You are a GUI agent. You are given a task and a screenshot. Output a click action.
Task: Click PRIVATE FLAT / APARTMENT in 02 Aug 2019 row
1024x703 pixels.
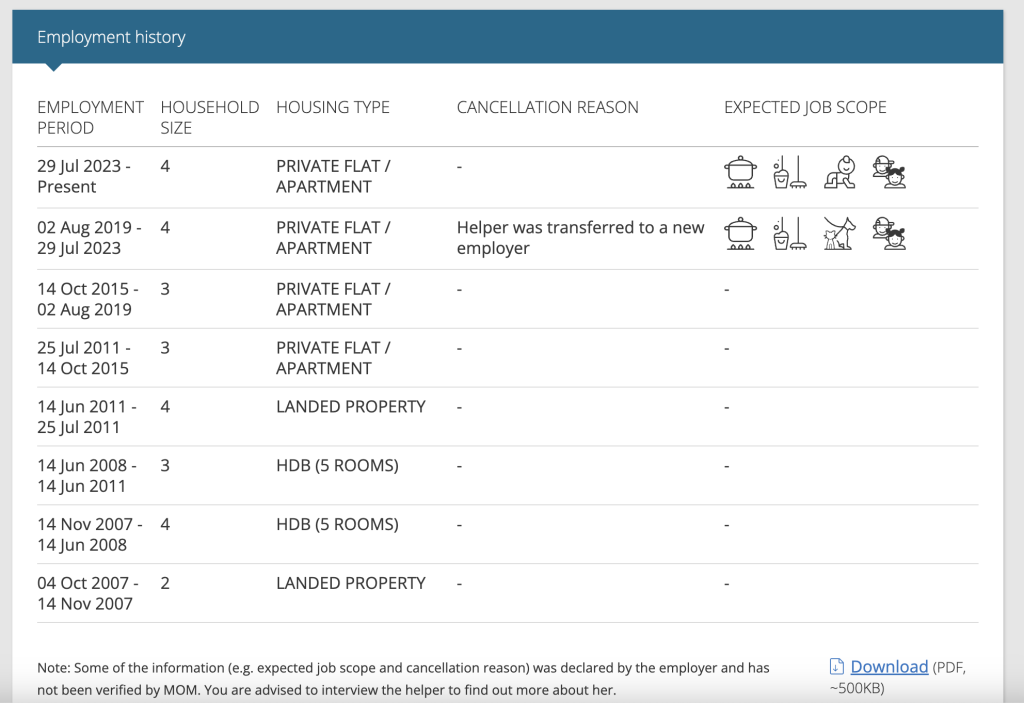coord(333,238)
